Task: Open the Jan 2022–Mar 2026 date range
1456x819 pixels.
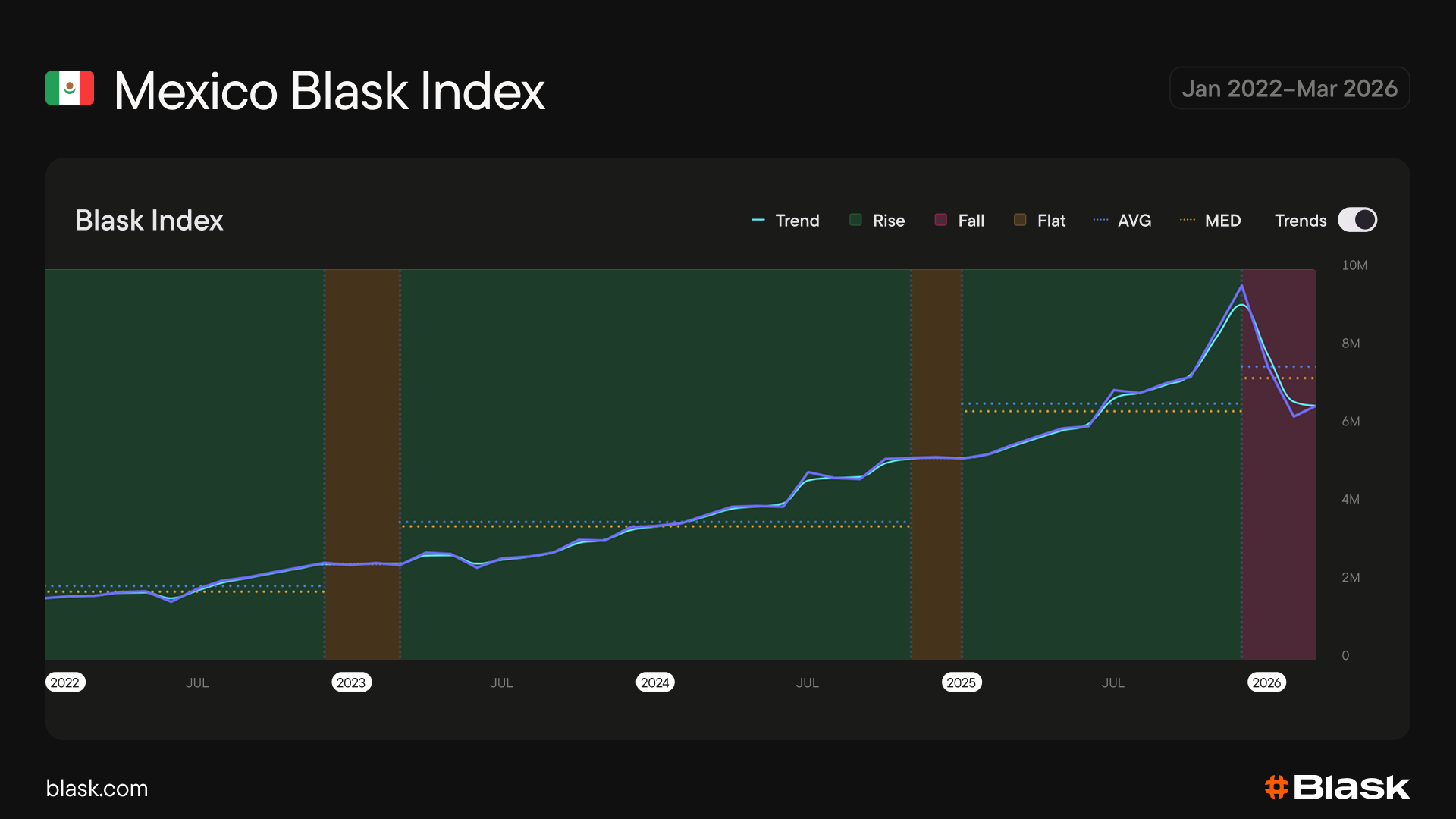Action: point(1289,88)
